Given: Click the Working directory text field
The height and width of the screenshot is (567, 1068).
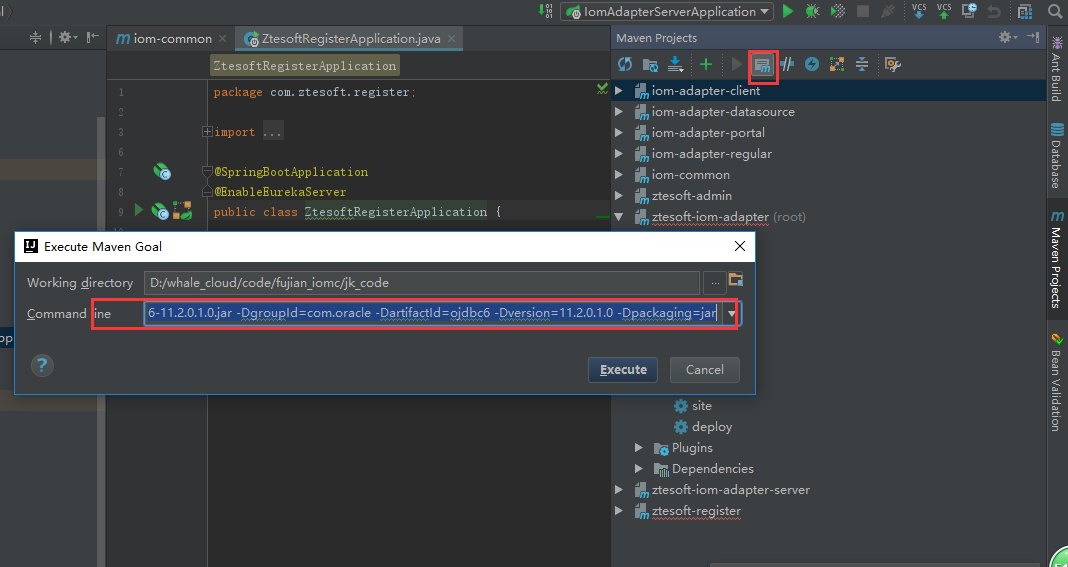Looking at the screenshot, I should pos(420,283).
